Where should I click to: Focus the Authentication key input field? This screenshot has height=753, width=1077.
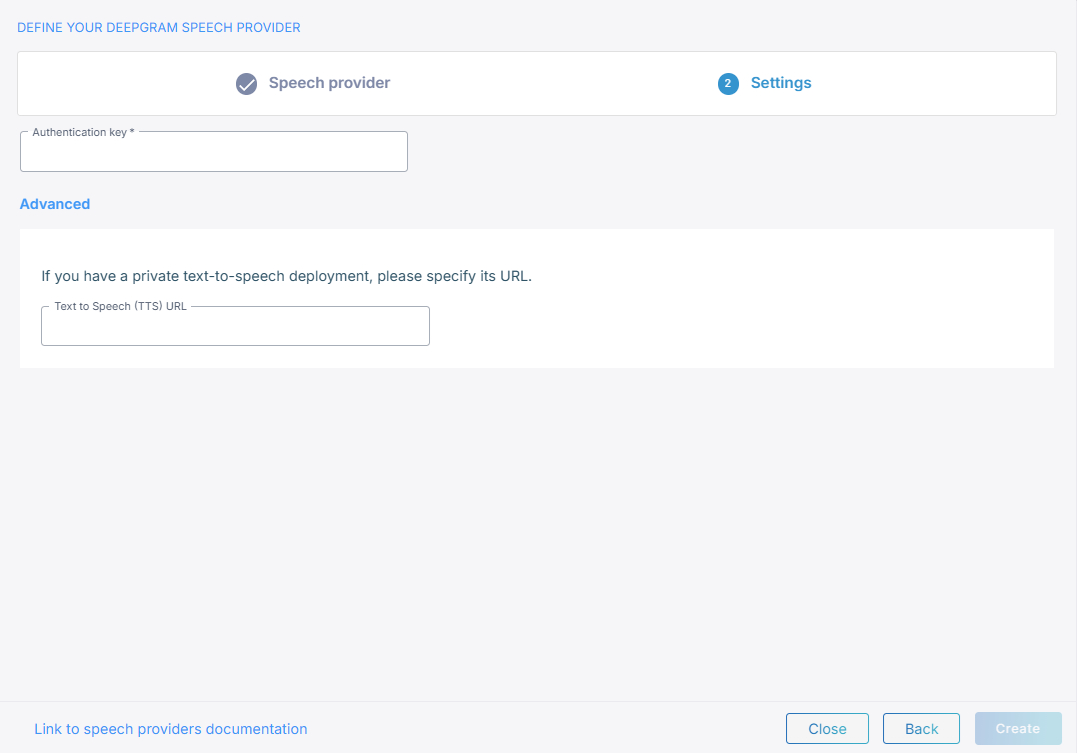coord(214,151)
